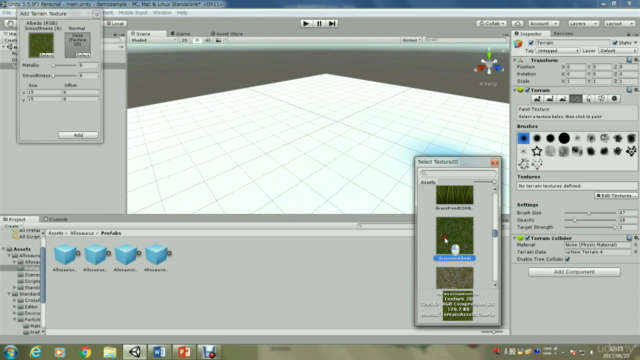Open the Help menu
Viewport: 640px width, 360px height.
(x=182, y=13)
